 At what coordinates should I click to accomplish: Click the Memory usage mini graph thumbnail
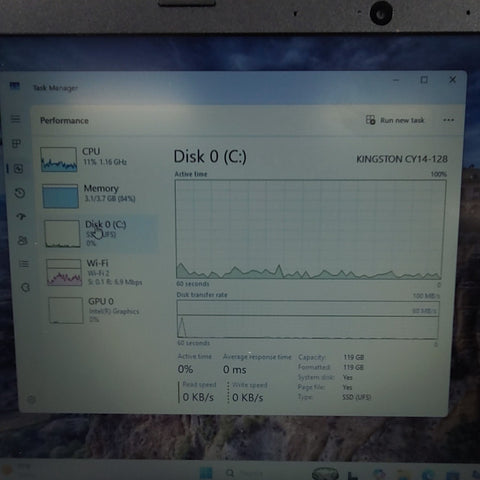[60, 196]
